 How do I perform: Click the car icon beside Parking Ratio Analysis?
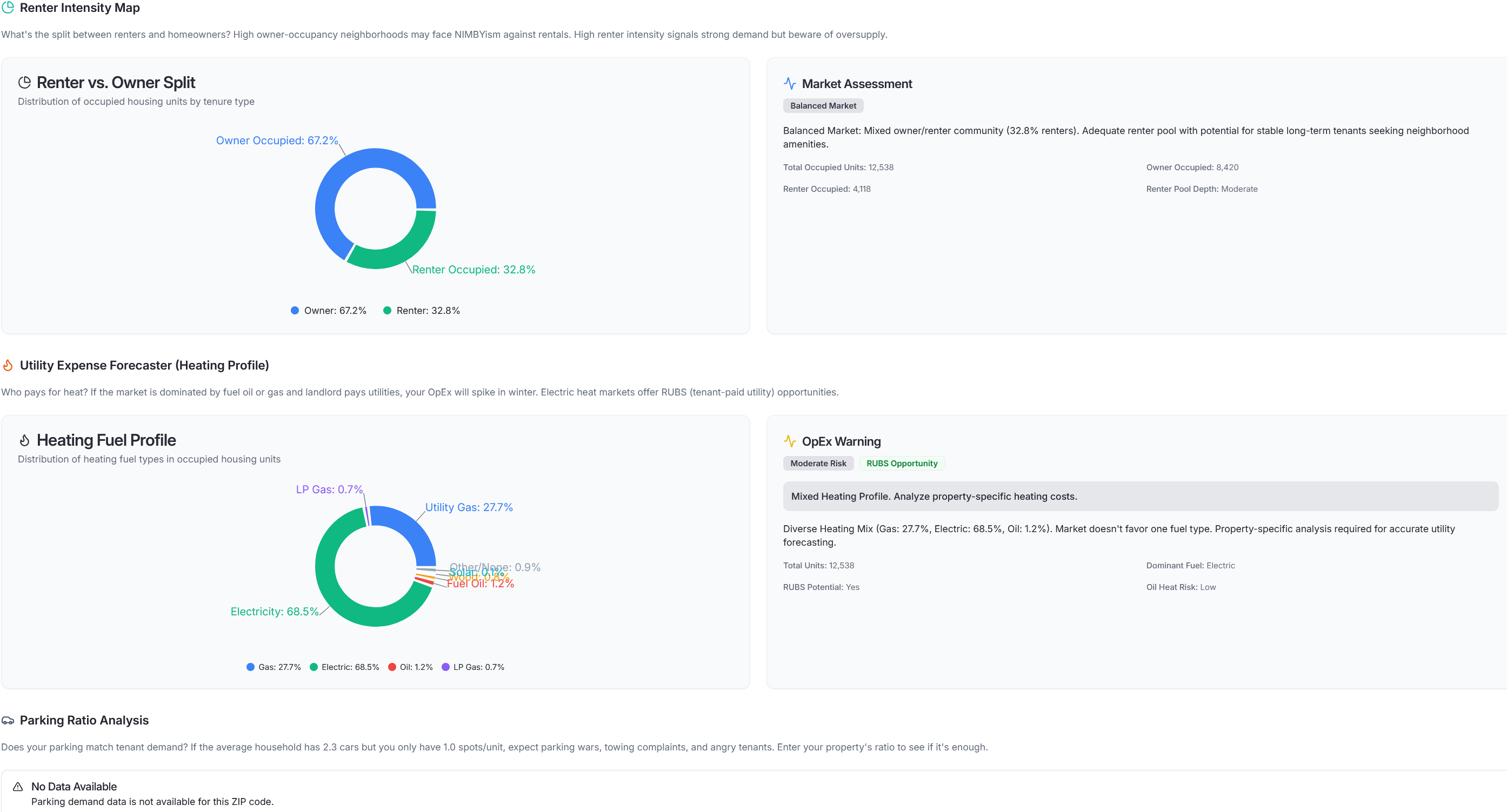coord(8,720)
